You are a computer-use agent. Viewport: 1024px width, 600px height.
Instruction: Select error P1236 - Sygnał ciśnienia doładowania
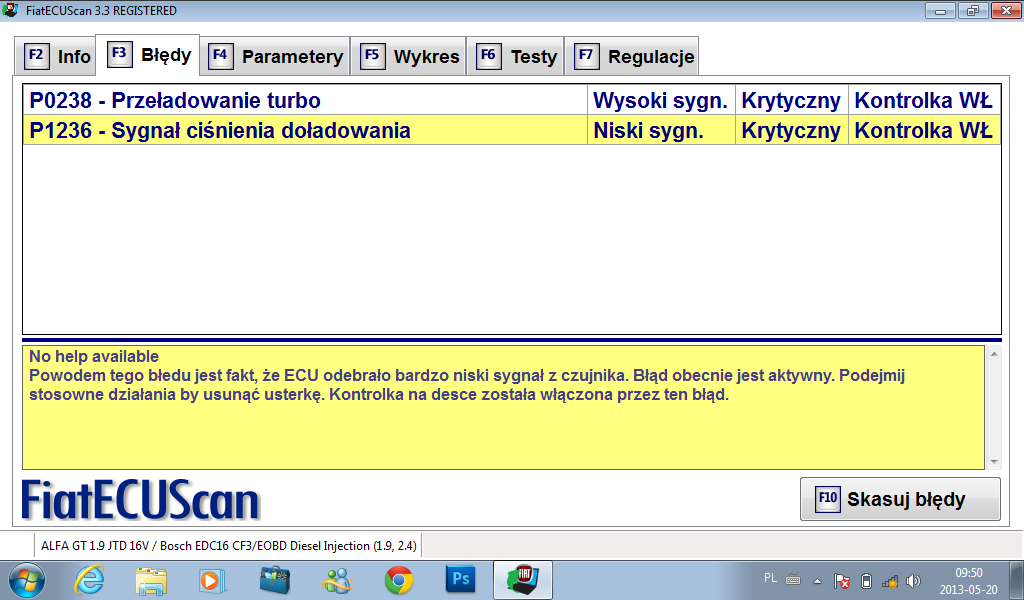305,130
